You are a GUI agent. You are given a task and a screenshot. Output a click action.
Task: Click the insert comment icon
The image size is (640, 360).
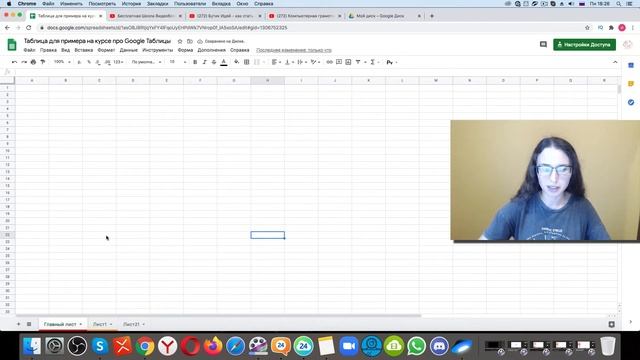coord(339,62)
